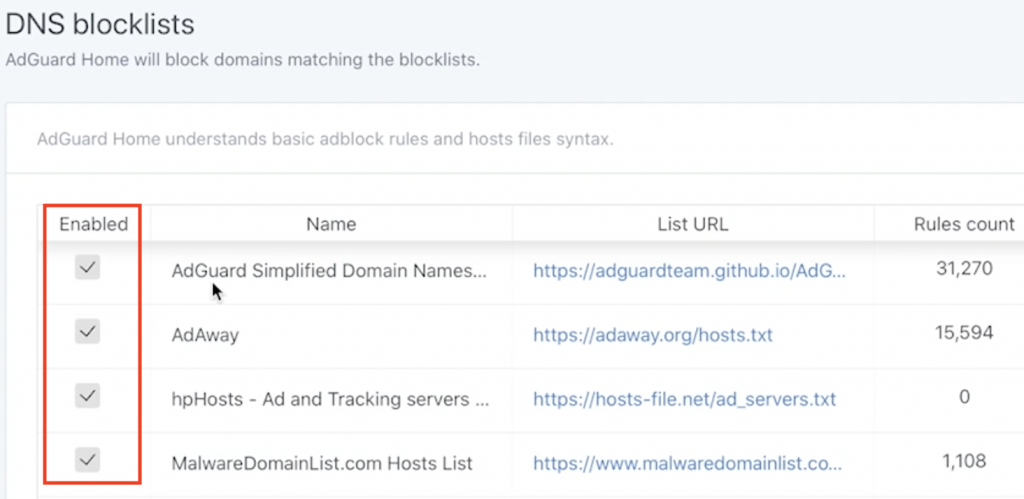Click the 15,594 rules count value
Viewport: 1024px width, 499px height.
tap(965, 332)
